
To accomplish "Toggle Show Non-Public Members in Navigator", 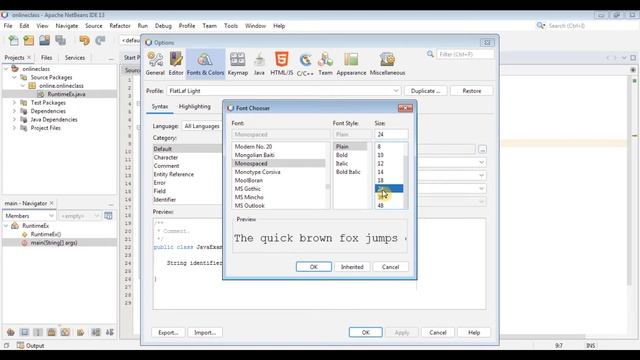I will (51, 332).
